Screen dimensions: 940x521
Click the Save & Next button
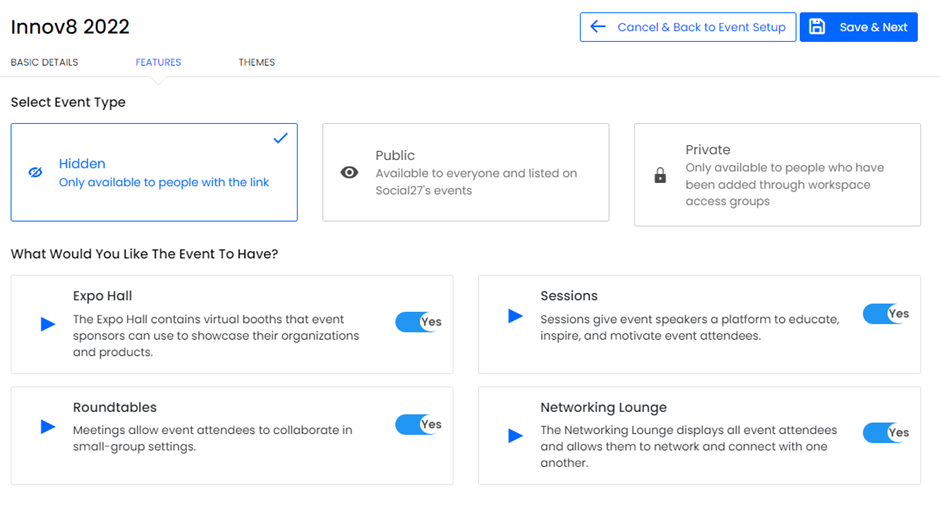(x=859, y=27)
